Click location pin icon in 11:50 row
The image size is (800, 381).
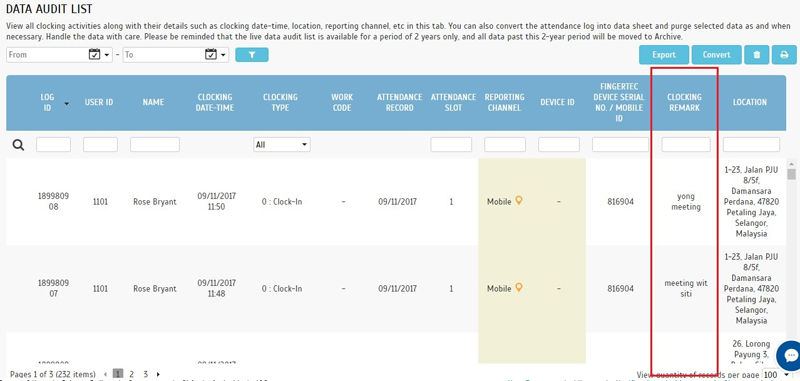point(519,201)
